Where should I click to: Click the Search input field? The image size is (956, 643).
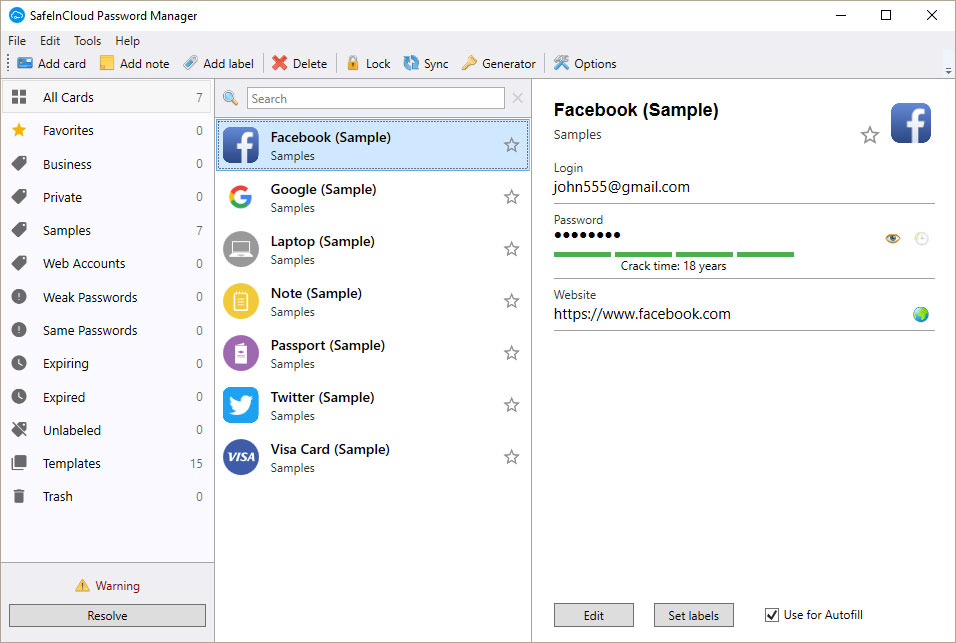point(376,98)
